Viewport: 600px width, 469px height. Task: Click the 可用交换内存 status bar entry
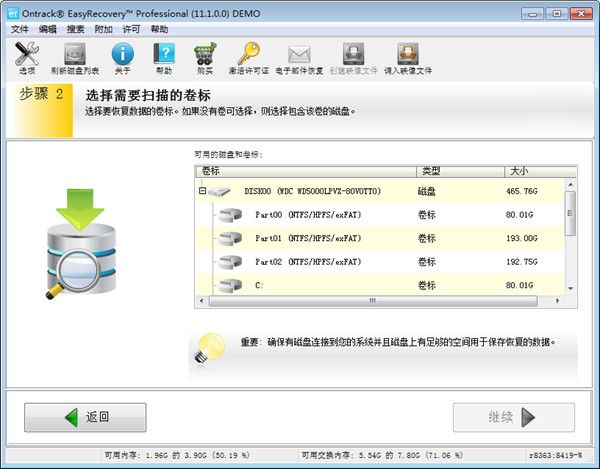[382, 455]
